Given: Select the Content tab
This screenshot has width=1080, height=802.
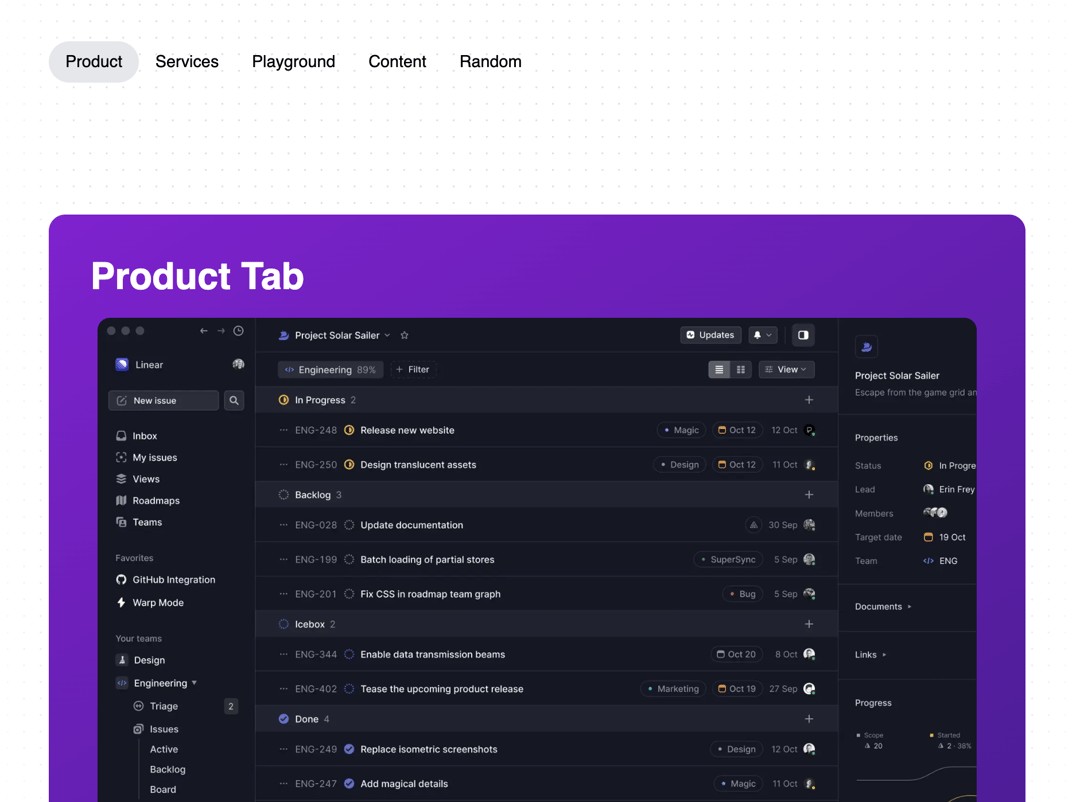Looking at the screenshot, I should (397, 61).
